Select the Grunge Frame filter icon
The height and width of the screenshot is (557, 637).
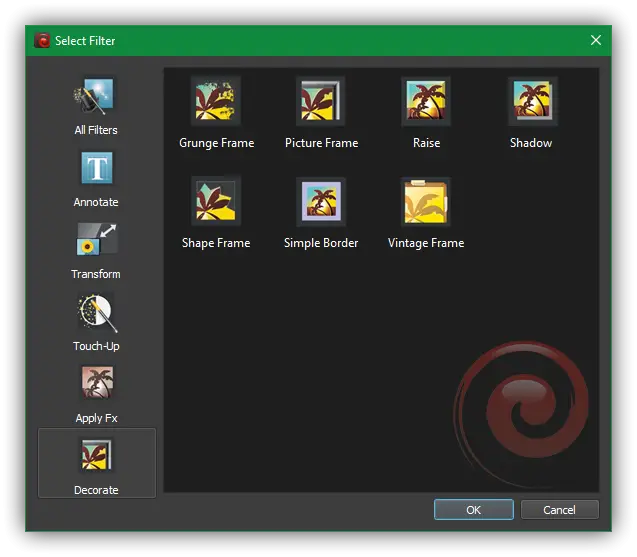click(216, 102)
